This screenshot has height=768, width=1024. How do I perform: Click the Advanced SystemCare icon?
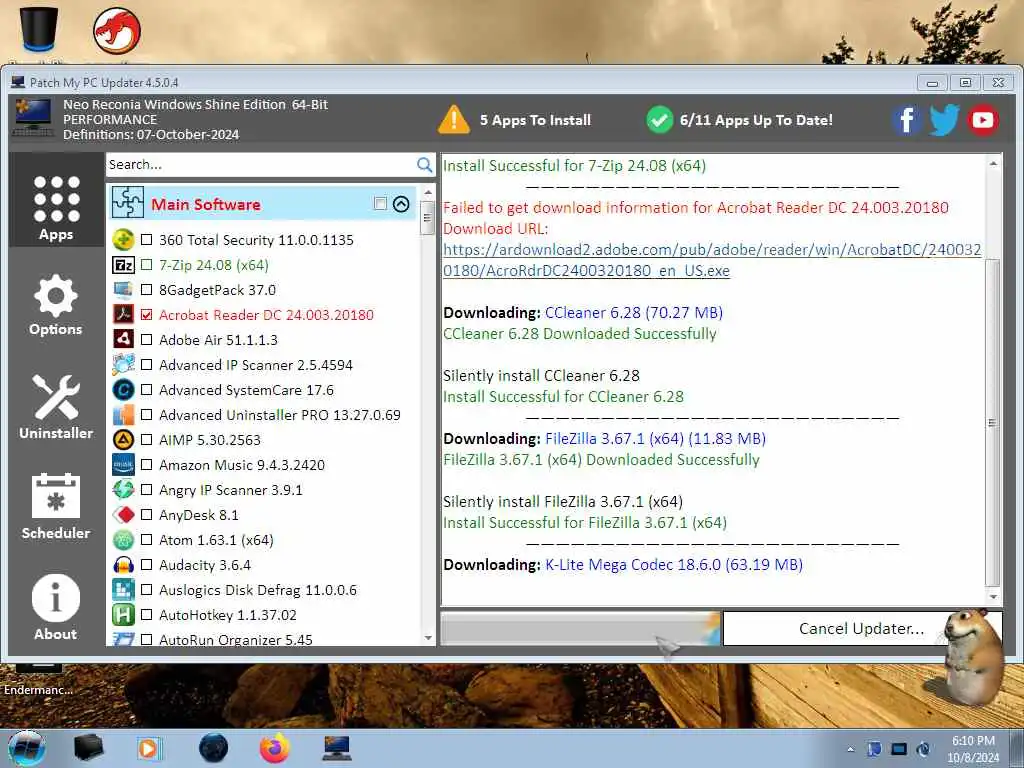coord(123,390)
